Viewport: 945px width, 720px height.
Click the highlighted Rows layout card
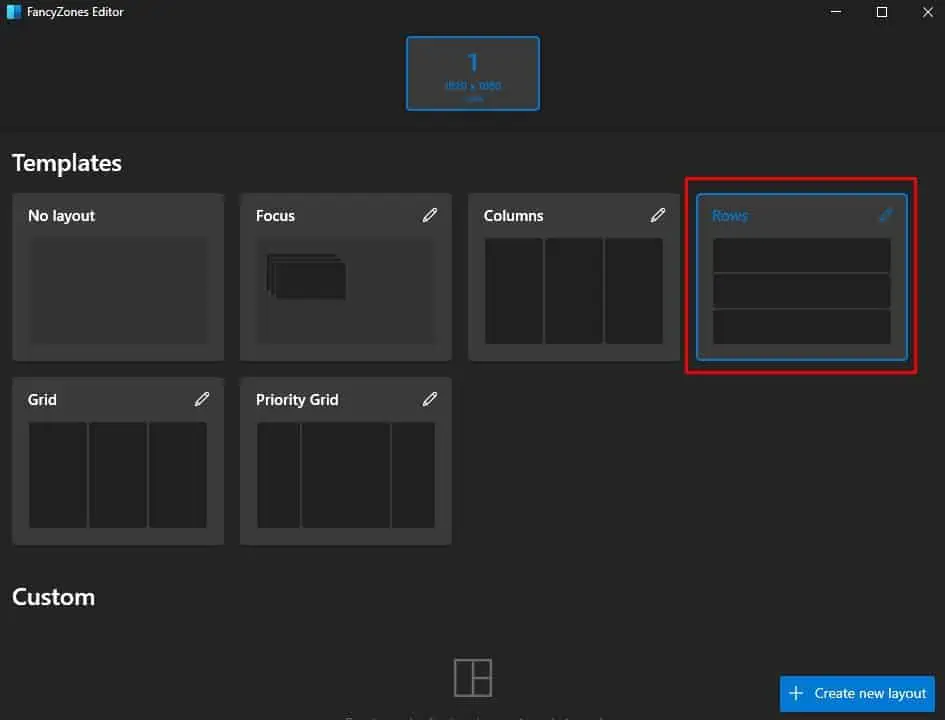801,277
